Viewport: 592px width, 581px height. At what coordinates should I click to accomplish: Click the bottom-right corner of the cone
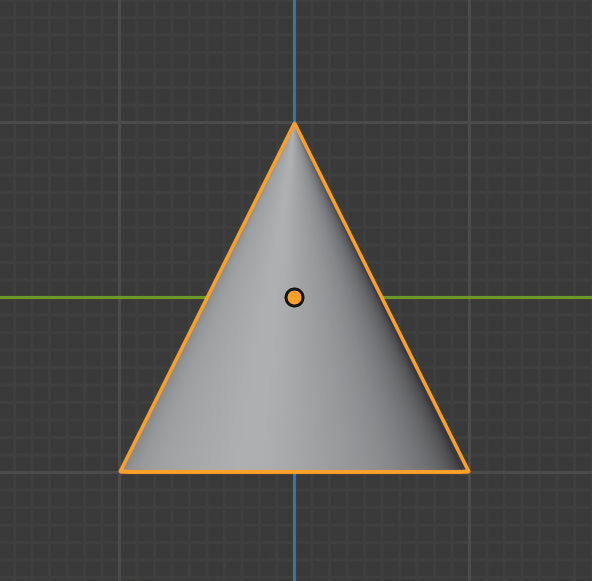467,470
